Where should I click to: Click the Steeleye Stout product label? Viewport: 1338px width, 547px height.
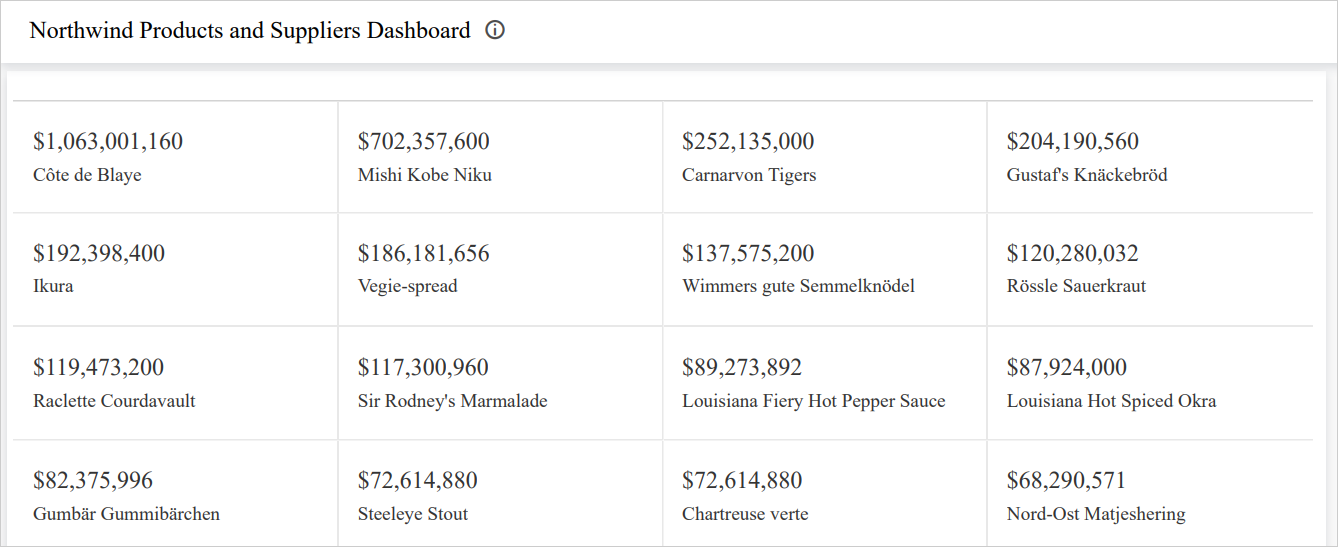pyautogui.click(x=412, y=514)
